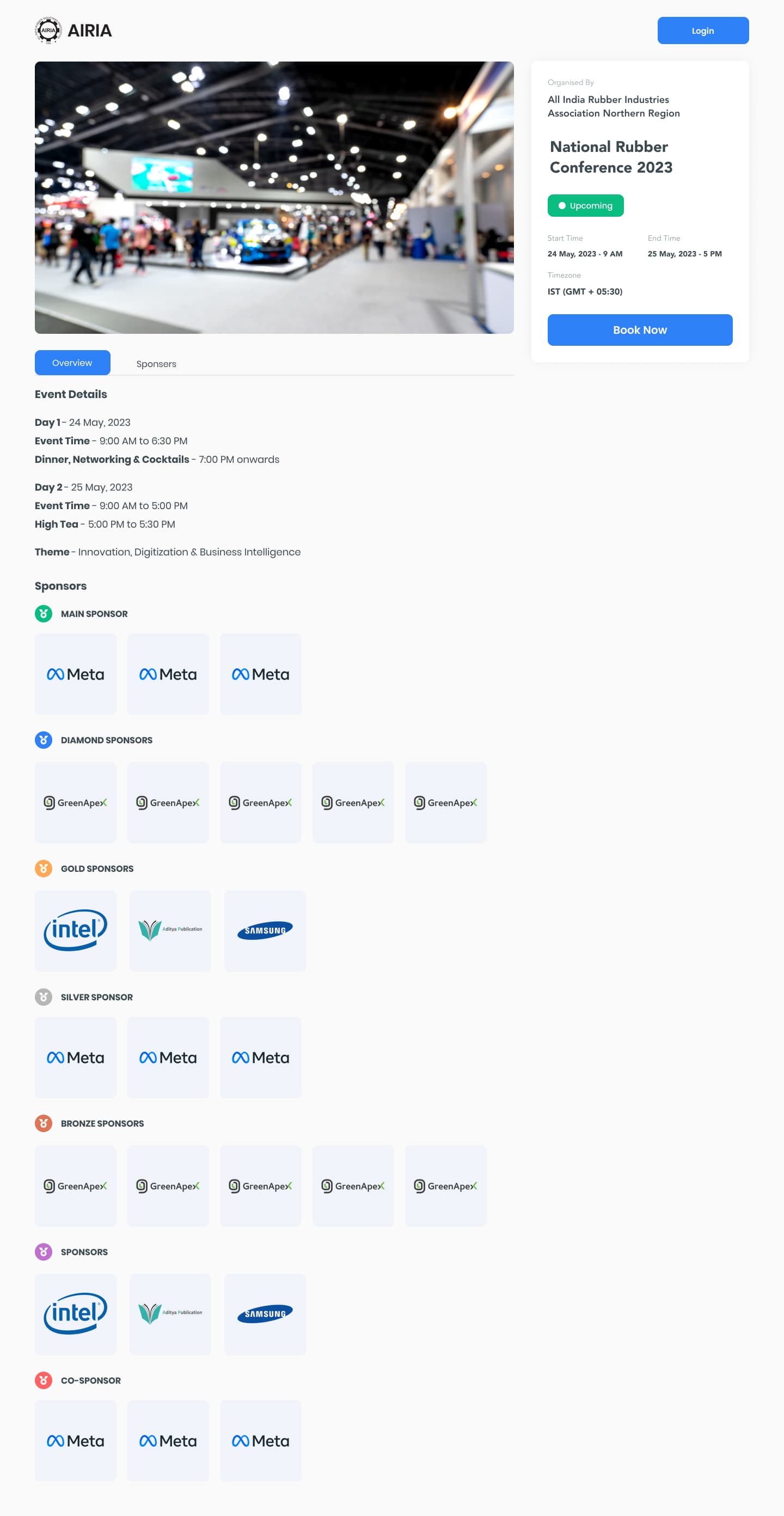Click the blue Diamond Sponsors medal icon
The image size is (784, 1516).
(x=44, y=741)
